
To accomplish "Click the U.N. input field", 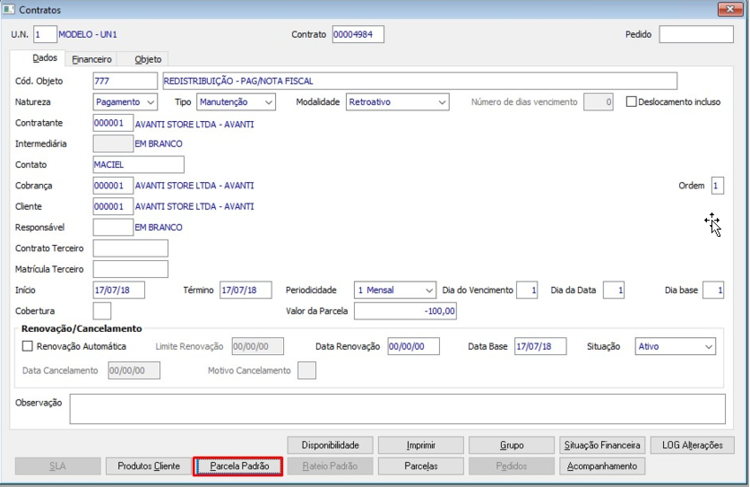I will (x=45, y=34).
